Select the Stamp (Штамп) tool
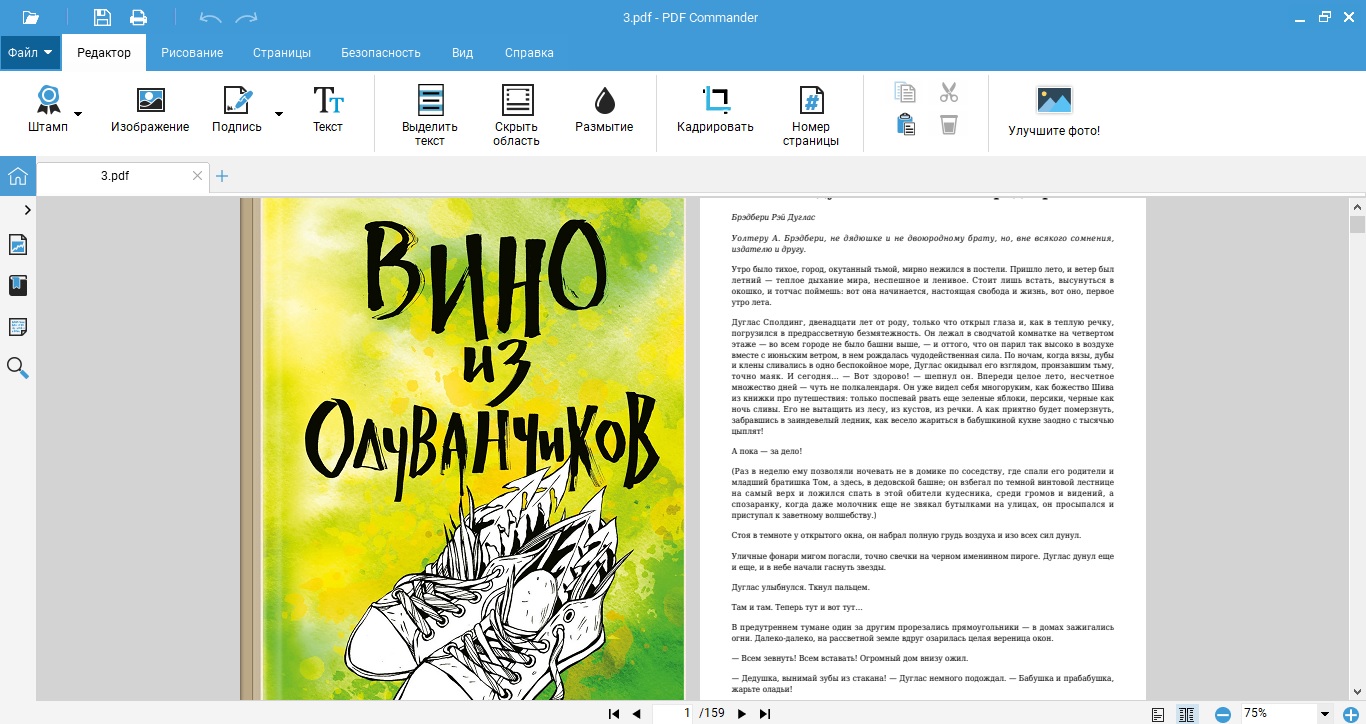Screen dimensions: 1366x724 click(48, 109)
